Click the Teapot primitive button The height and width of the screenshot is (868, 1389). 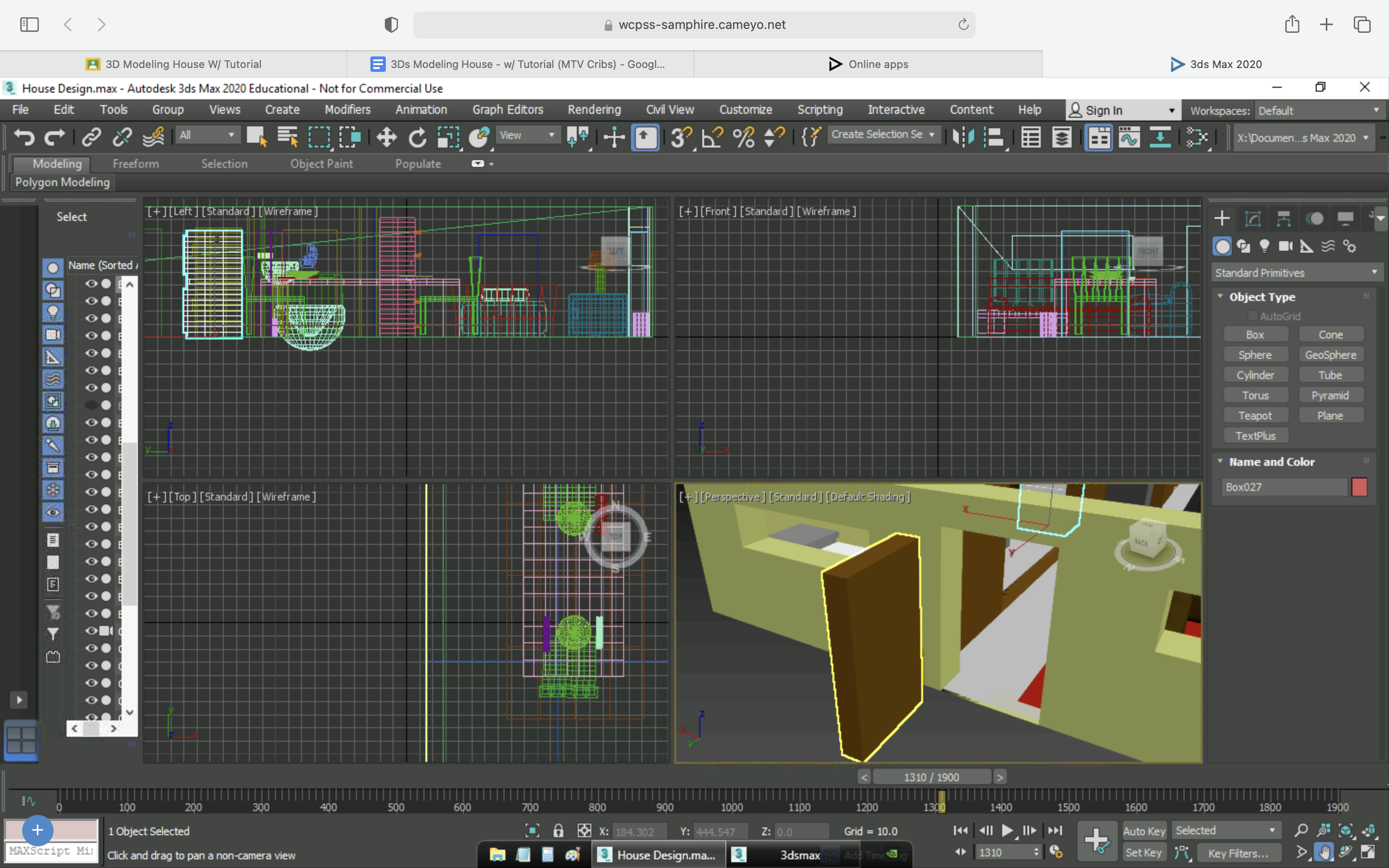[1255, 415]
